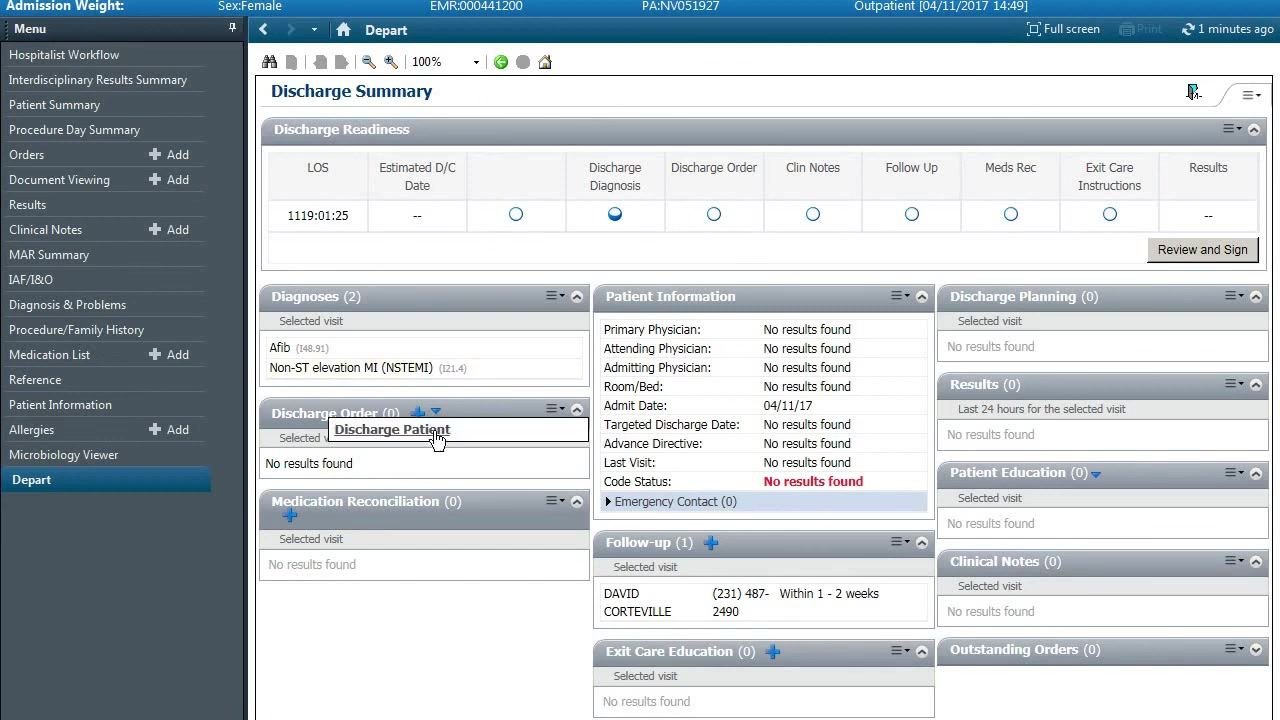Select Microbiology Viewer menu item
Image resolution: width=1280 pixels, height=720 pixels.
pyautogui.click(x=64, y=455)
